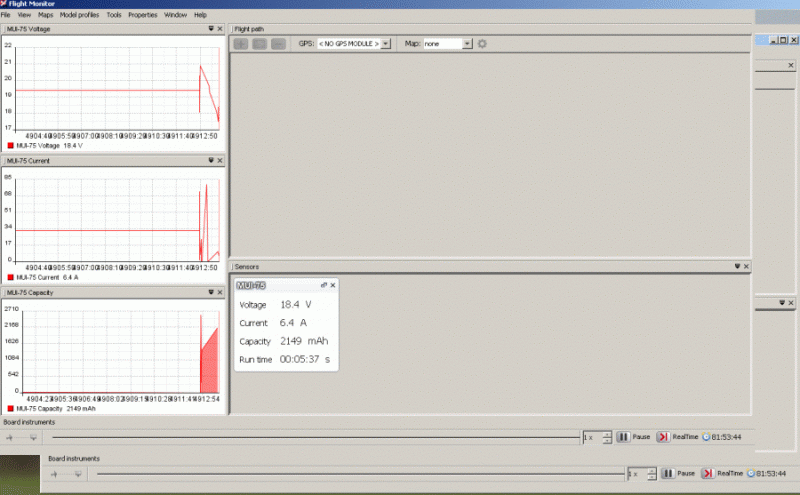This screenshot has width=800, height=495.
Task: Open the MUI-75 Capacity panel options arrow
Action: coord(211,292)
